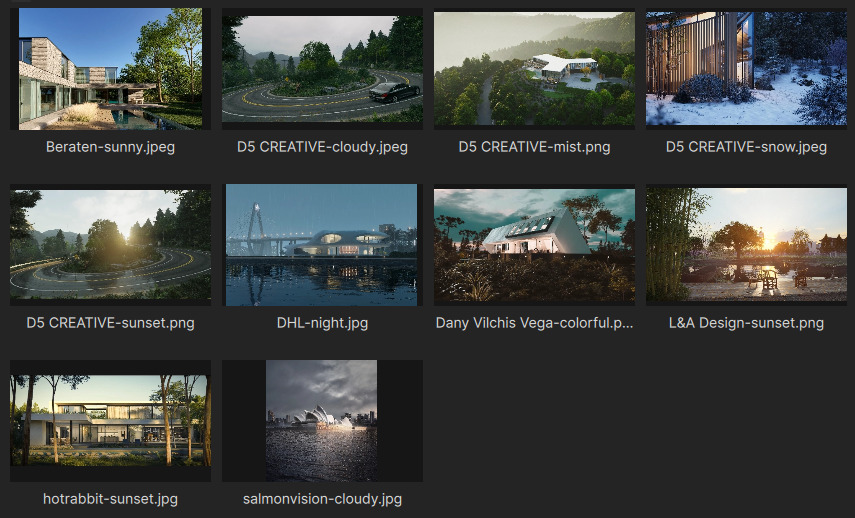This screenshot has width=855, height=518.
Task: Open the hotrabbit-sunset modern house thumbnail
Action: [110, 420]
